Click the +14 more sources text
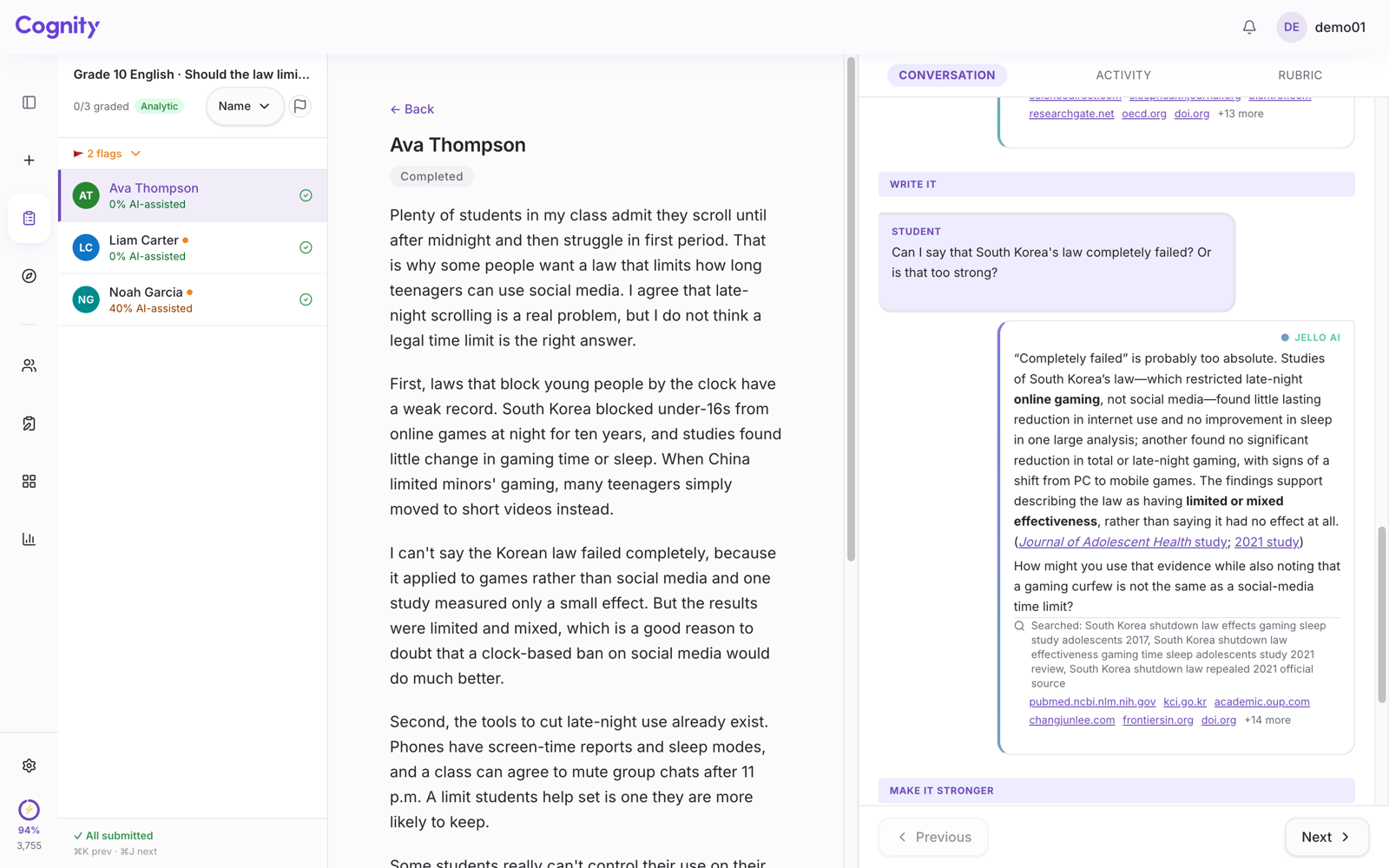The height and width of the screenshot is (868, 1389). click(x=1267, y=720)
